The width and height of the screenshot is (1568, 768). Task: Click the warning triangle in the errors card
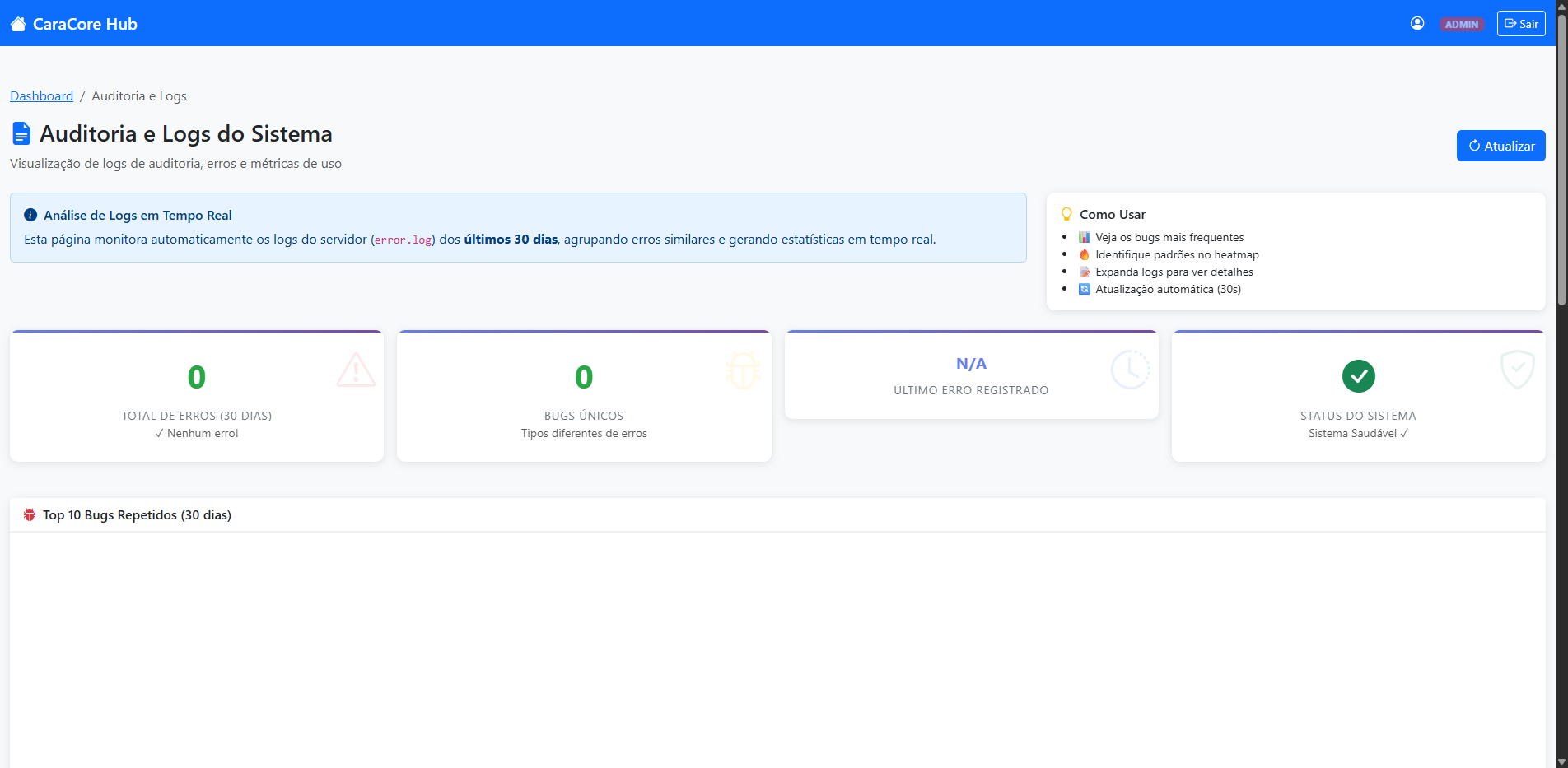[x=356, y=370]
